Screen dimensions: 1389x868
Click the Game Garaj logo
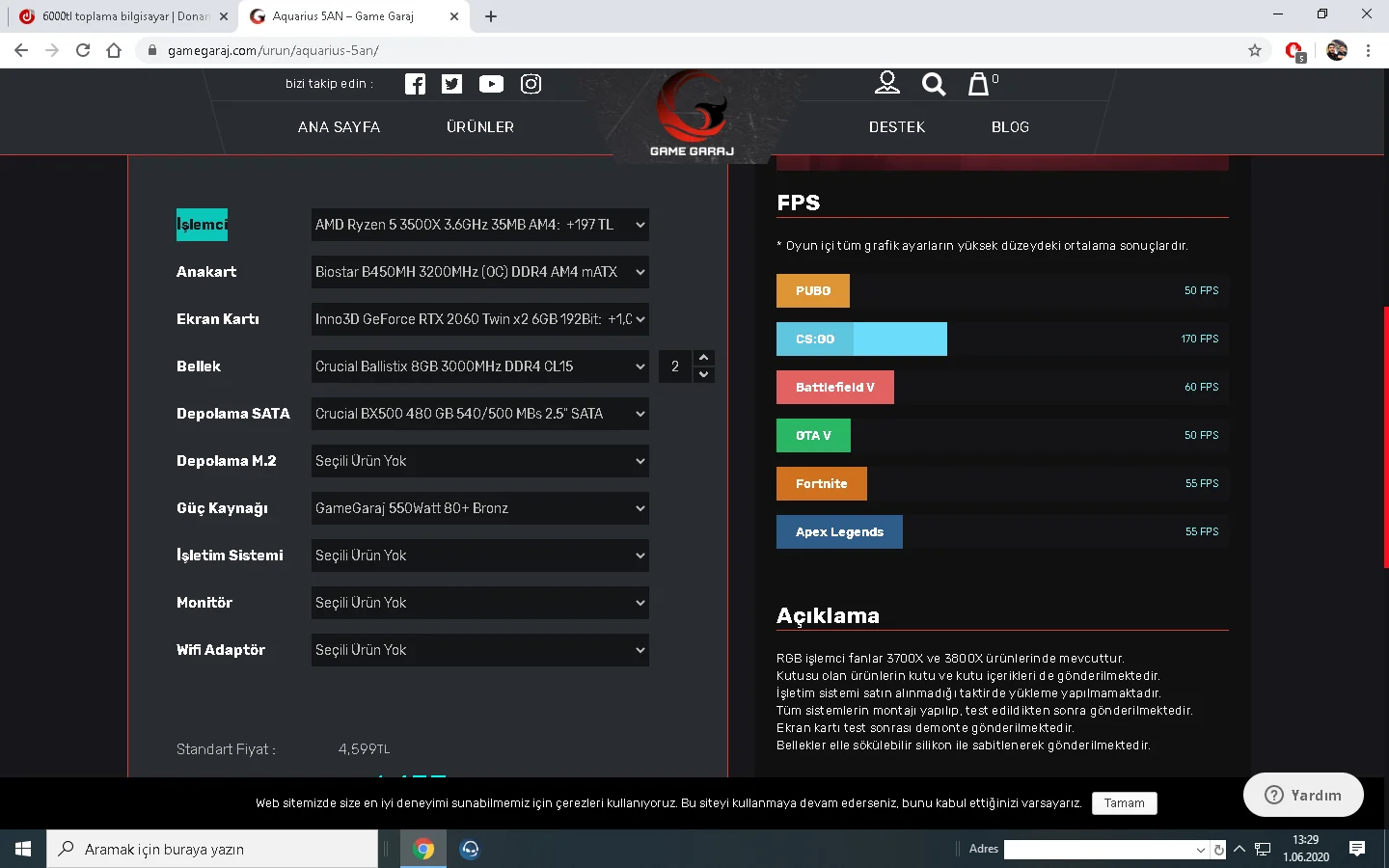(x=692, y=113)
